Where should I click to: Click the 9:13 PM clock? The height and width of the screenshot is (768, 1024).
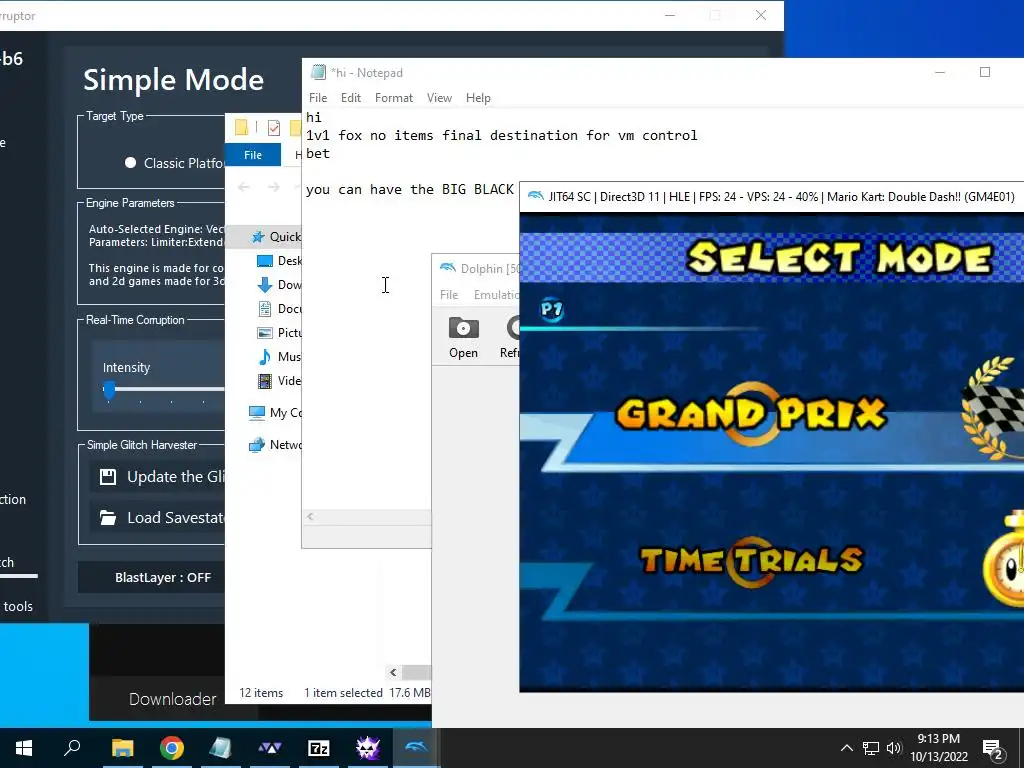pos(938,739)
